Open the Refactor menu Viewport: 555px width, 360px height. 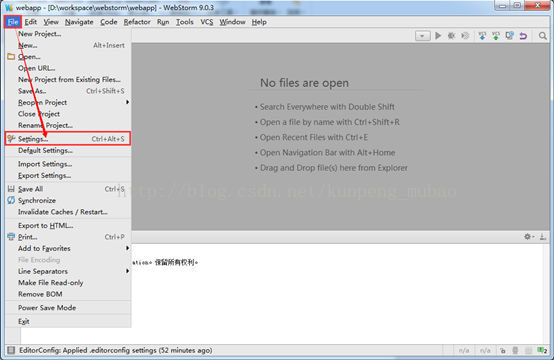137,22
